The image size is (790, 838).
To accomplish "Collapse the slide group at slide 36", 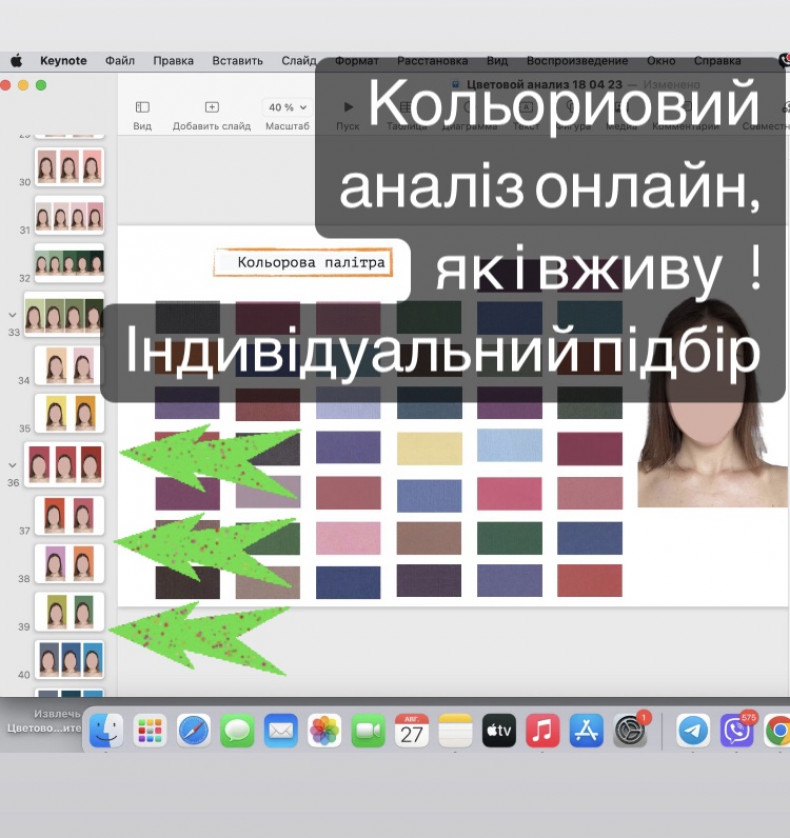I will click(12, 465).
